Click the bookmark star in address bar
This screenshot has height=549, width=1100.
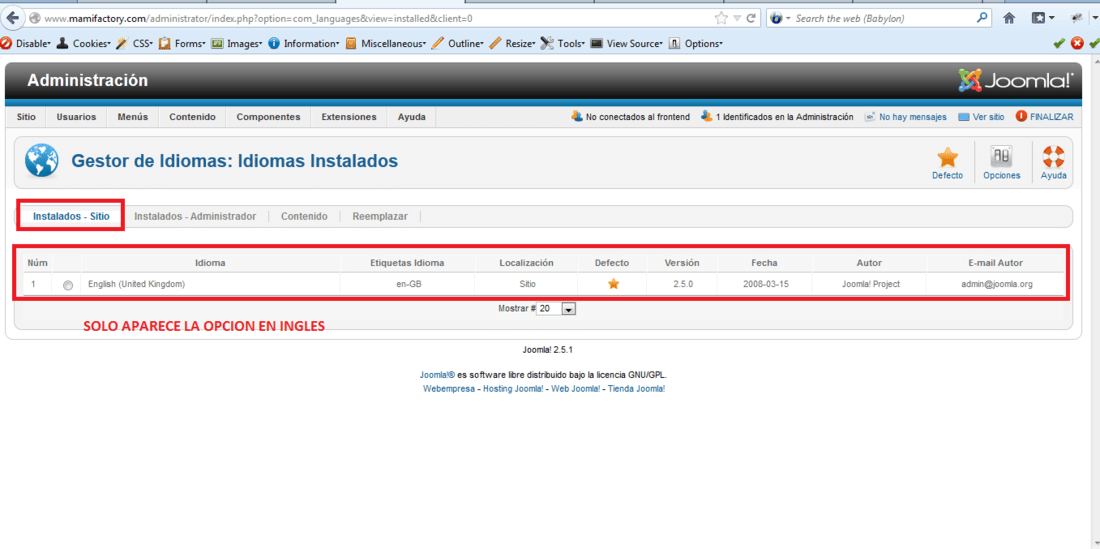(720, 18)
